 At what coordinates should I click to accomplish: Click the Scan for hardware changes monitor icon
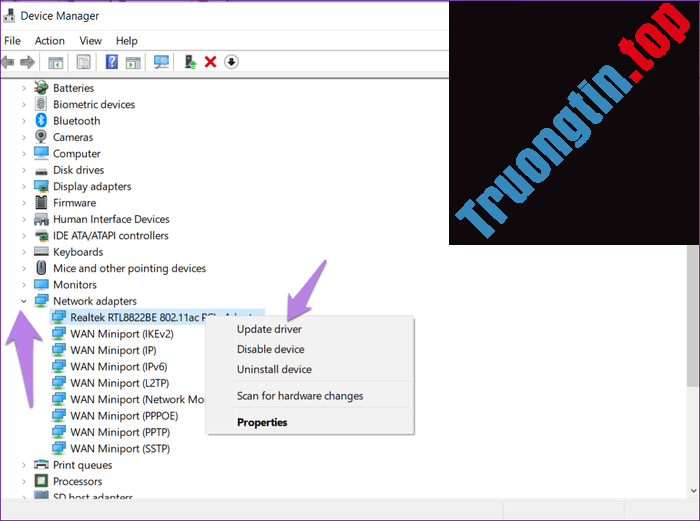(161, 62)
